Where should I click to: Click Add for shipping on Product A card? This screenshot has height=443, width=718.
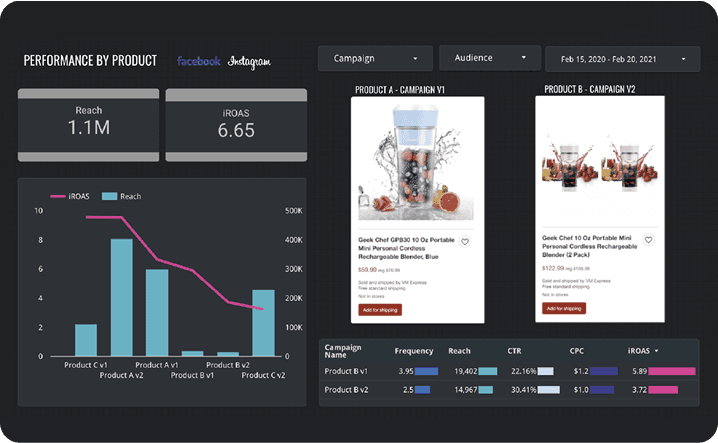[380, 310]
